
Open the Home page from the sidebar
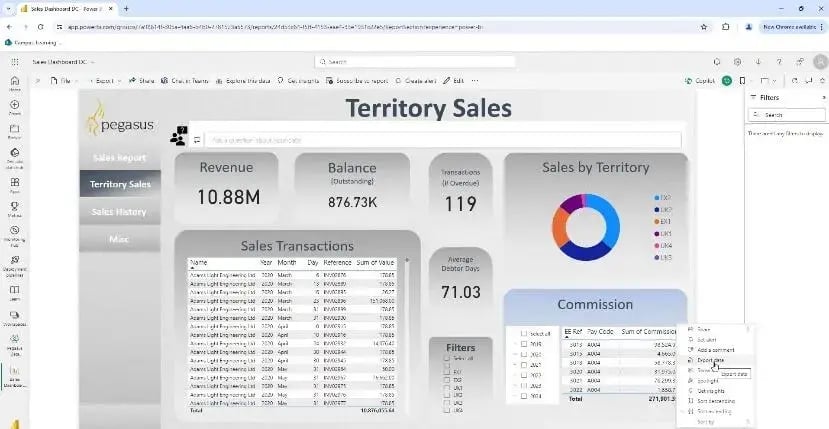point(15,83)
